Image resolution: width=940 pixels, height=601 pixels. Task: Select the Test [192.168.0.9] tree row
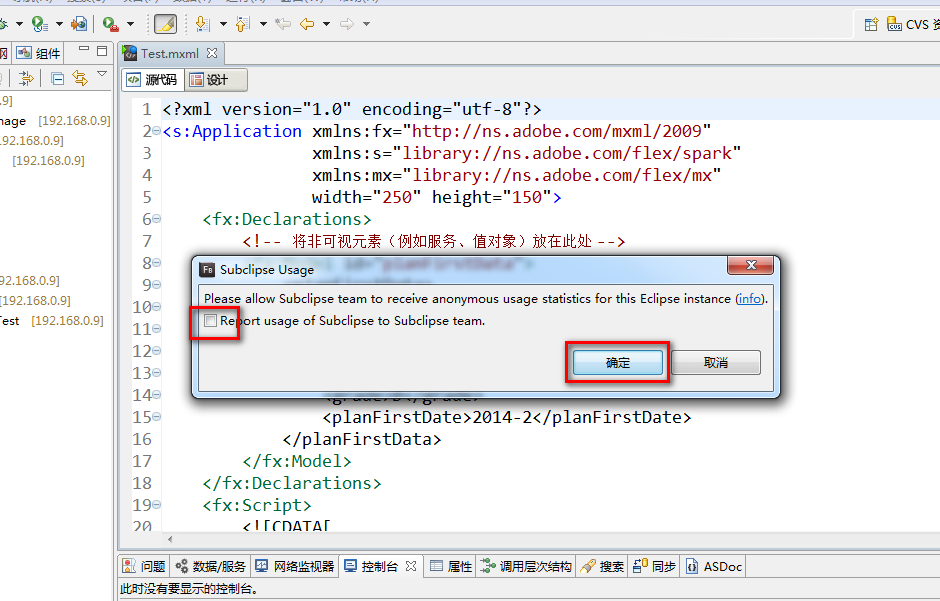52,321
